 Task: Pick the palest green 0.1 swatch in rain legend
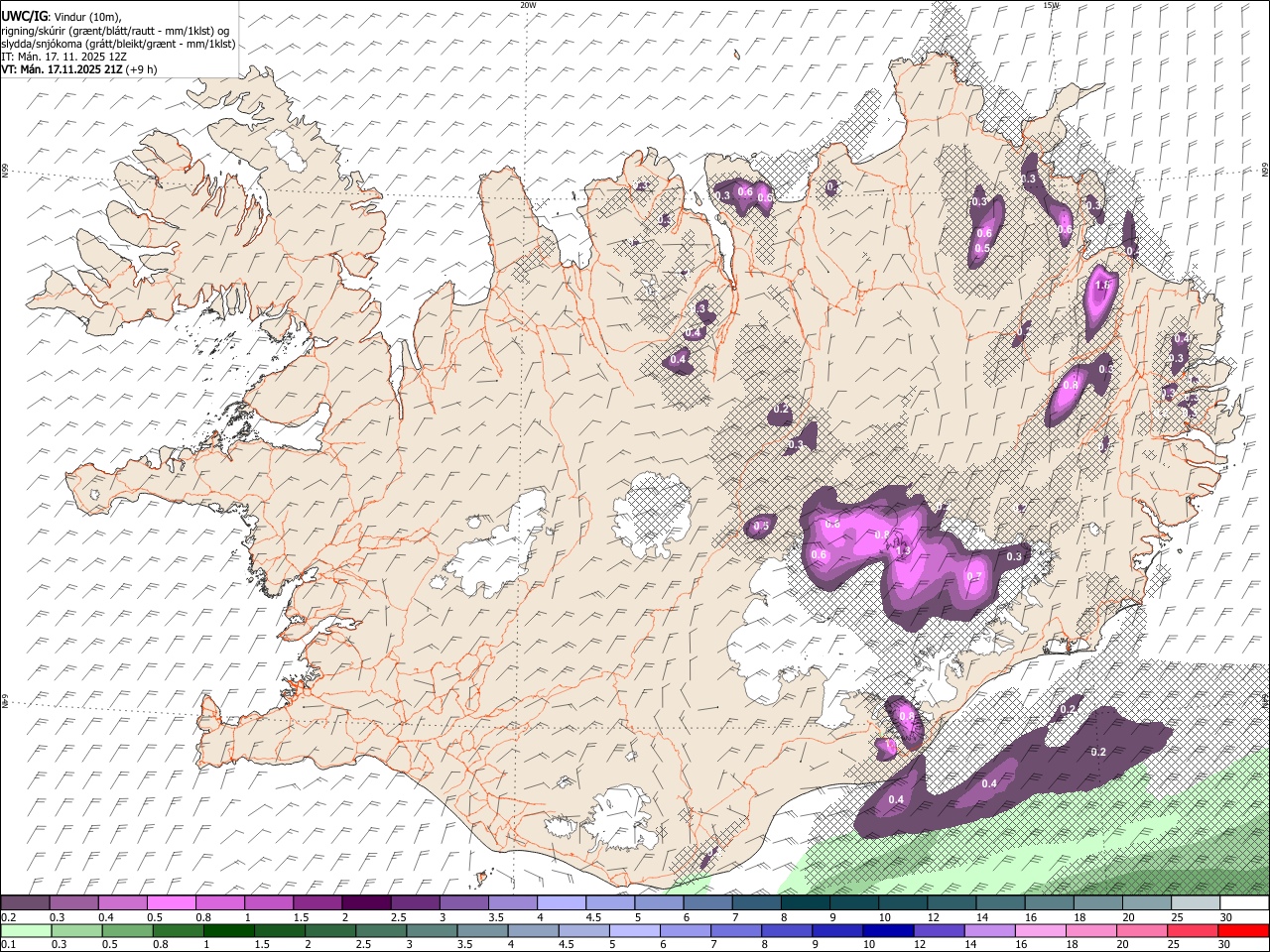coord(26,930)
